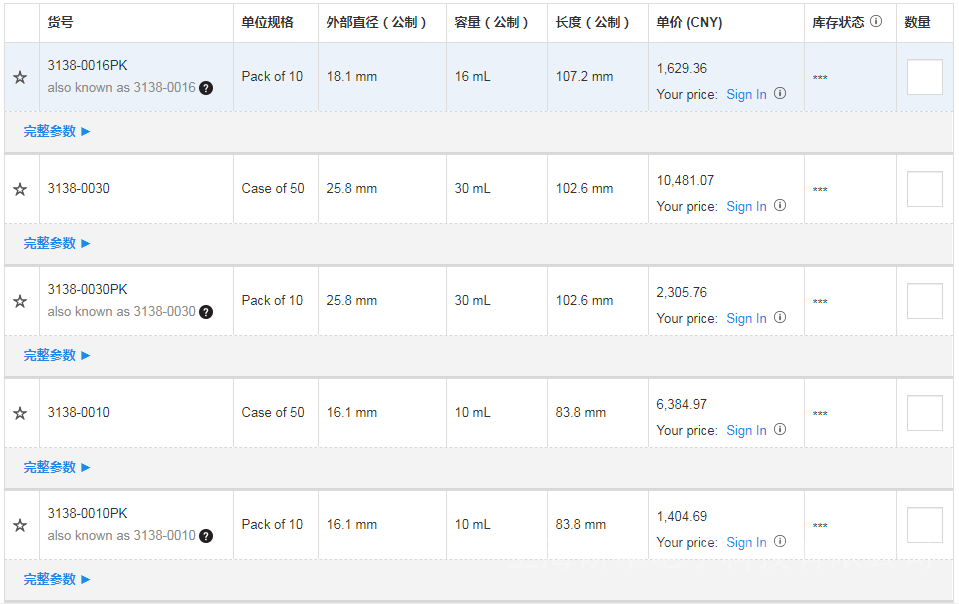Sign In for price of 3138-0030PK
Viewport: 959px width, 604px height.
click(x=746, y=319)
